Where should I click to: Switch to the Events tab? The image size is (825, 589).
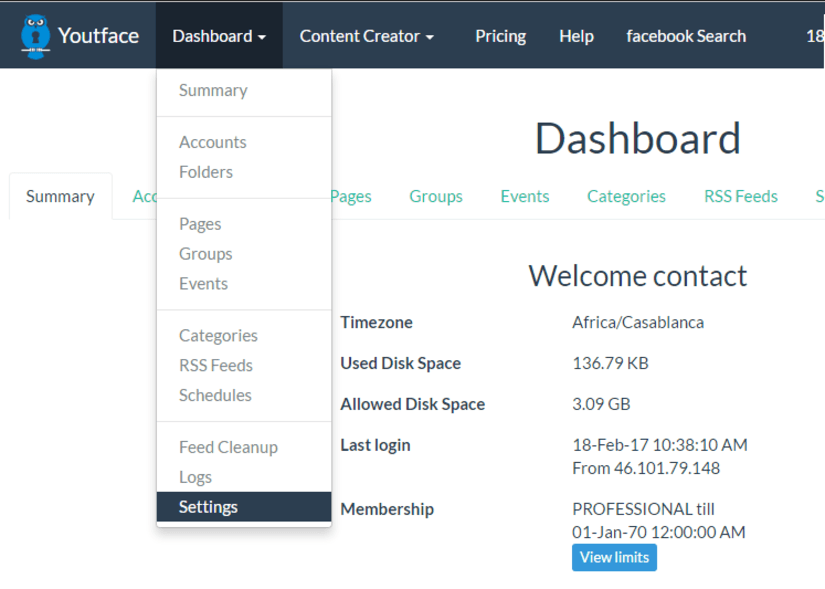525,196
